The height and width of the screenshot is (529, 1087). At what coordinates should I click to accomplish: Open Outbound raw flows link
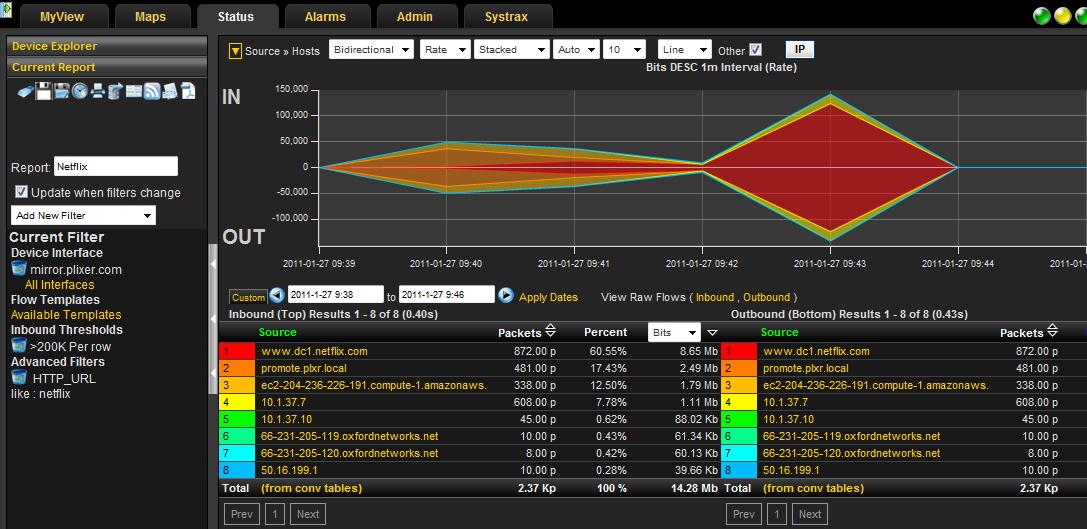[x=767, y=297]
